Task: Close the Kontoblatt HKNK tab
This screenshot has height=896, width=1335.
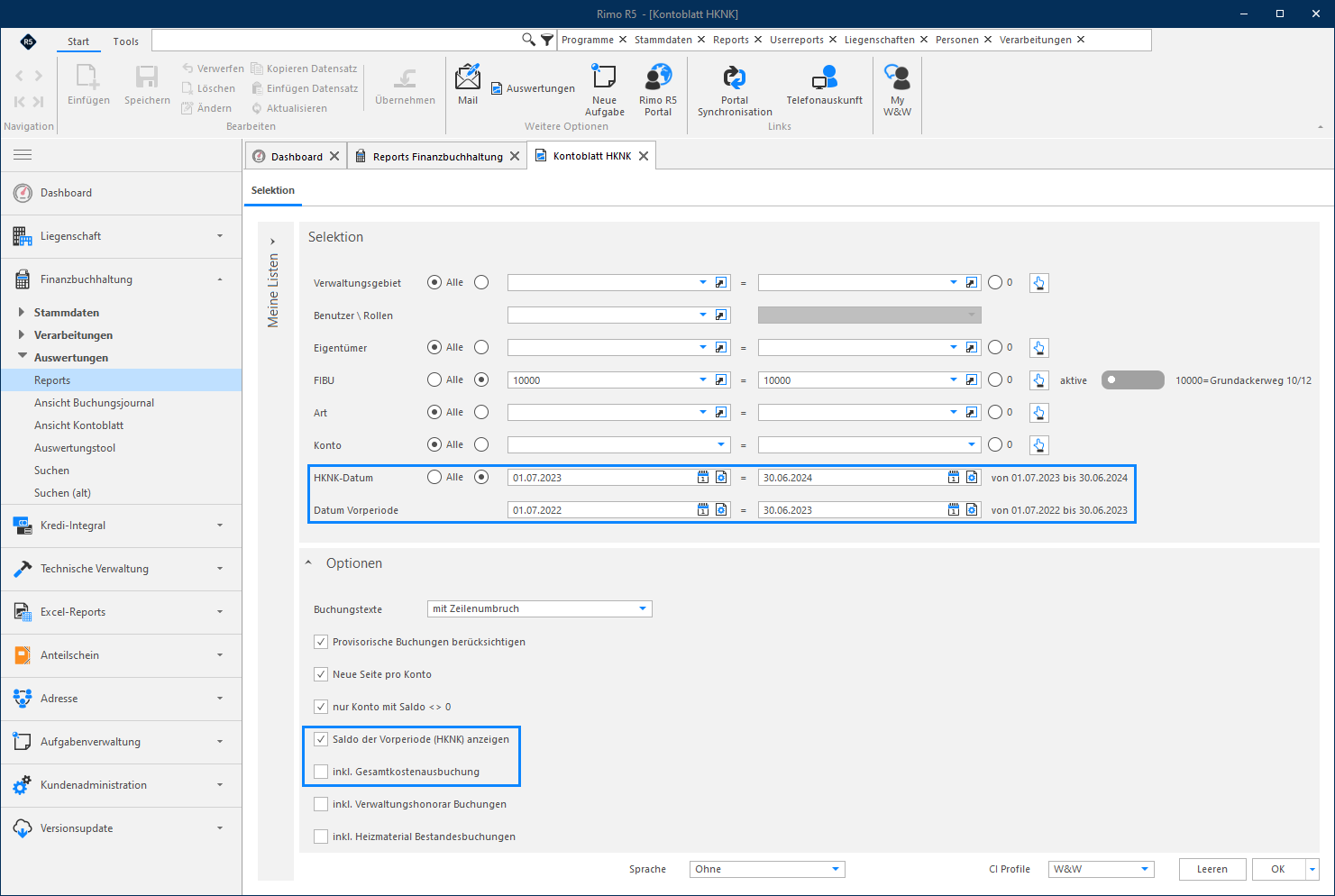Action: click(x=644, y=156)
